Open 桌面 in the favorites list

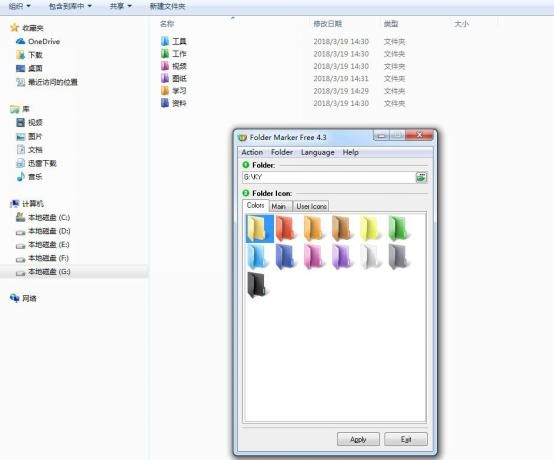coord(30,68)
